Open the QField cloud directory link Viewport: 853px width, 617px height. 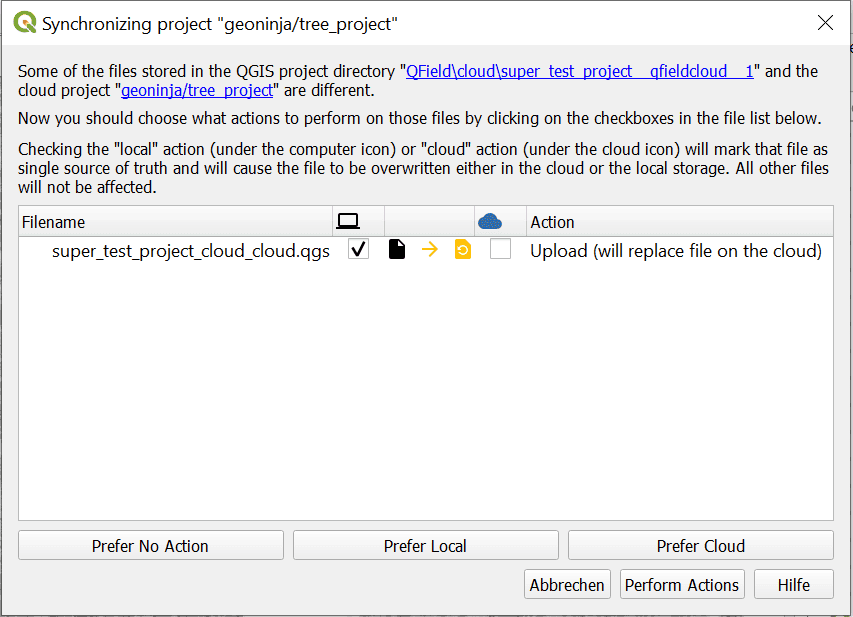579,71
